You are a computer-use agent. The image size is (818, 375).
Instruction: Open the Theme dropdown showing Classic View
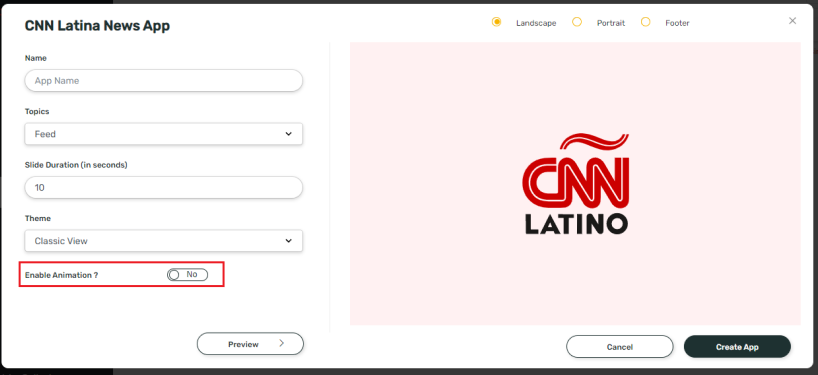pyautogui.click(x=163, y=241)
